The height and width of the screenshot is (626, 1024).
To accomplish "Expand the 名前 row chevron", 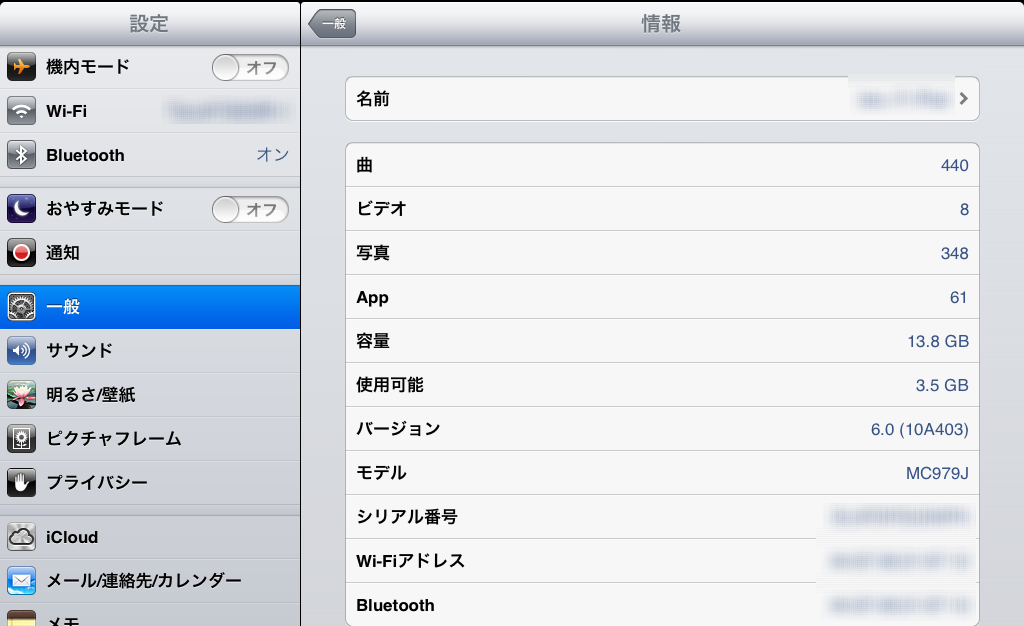I will tap(963, 99).
